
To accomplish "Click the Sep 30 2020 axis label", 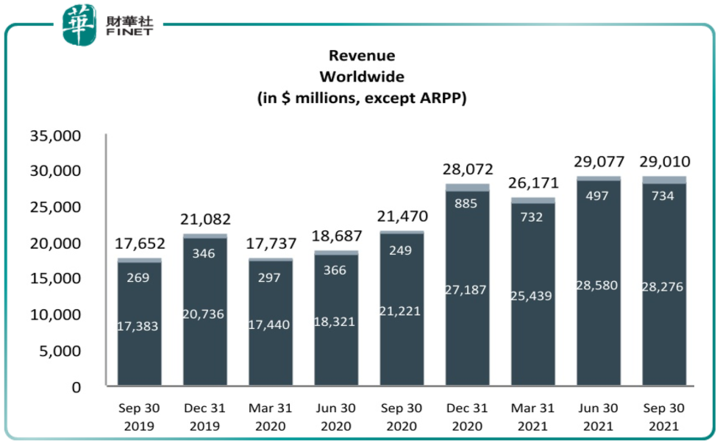I will coord(402,417).
